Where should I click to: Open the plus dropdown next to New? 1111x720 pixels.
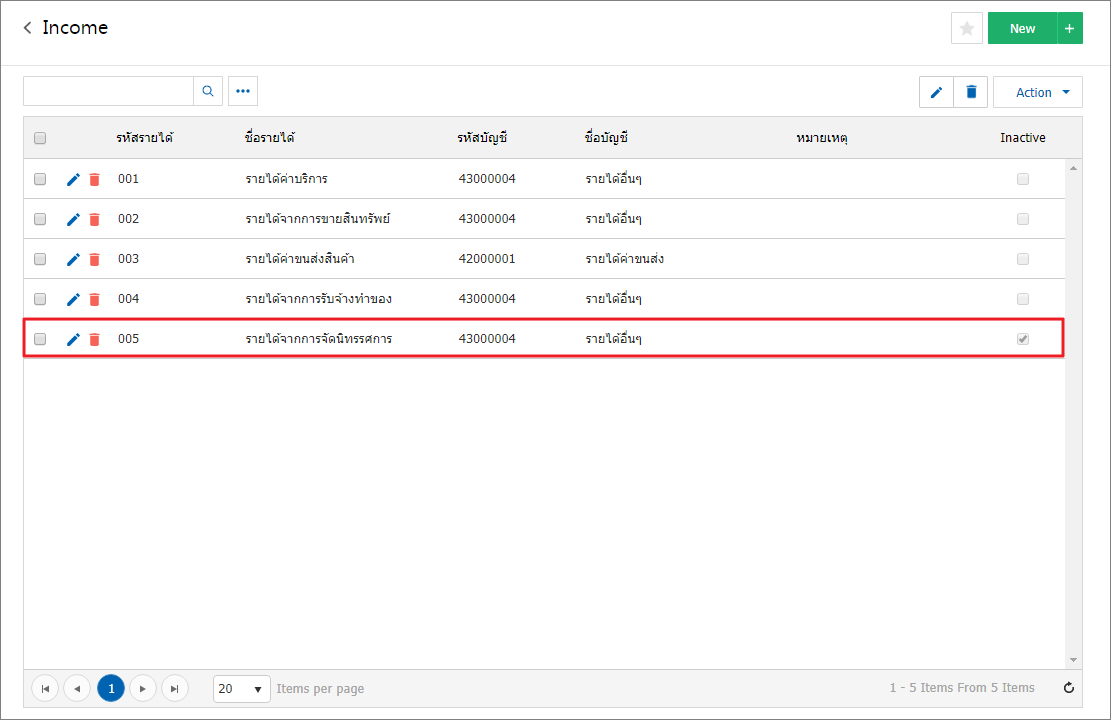tap(1070, 28)
